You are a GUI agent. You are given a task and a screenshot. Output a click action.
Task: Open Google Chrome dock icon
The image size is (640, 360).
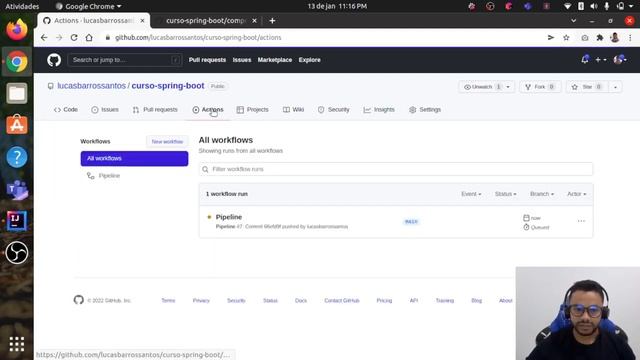(x=17, y=62)
